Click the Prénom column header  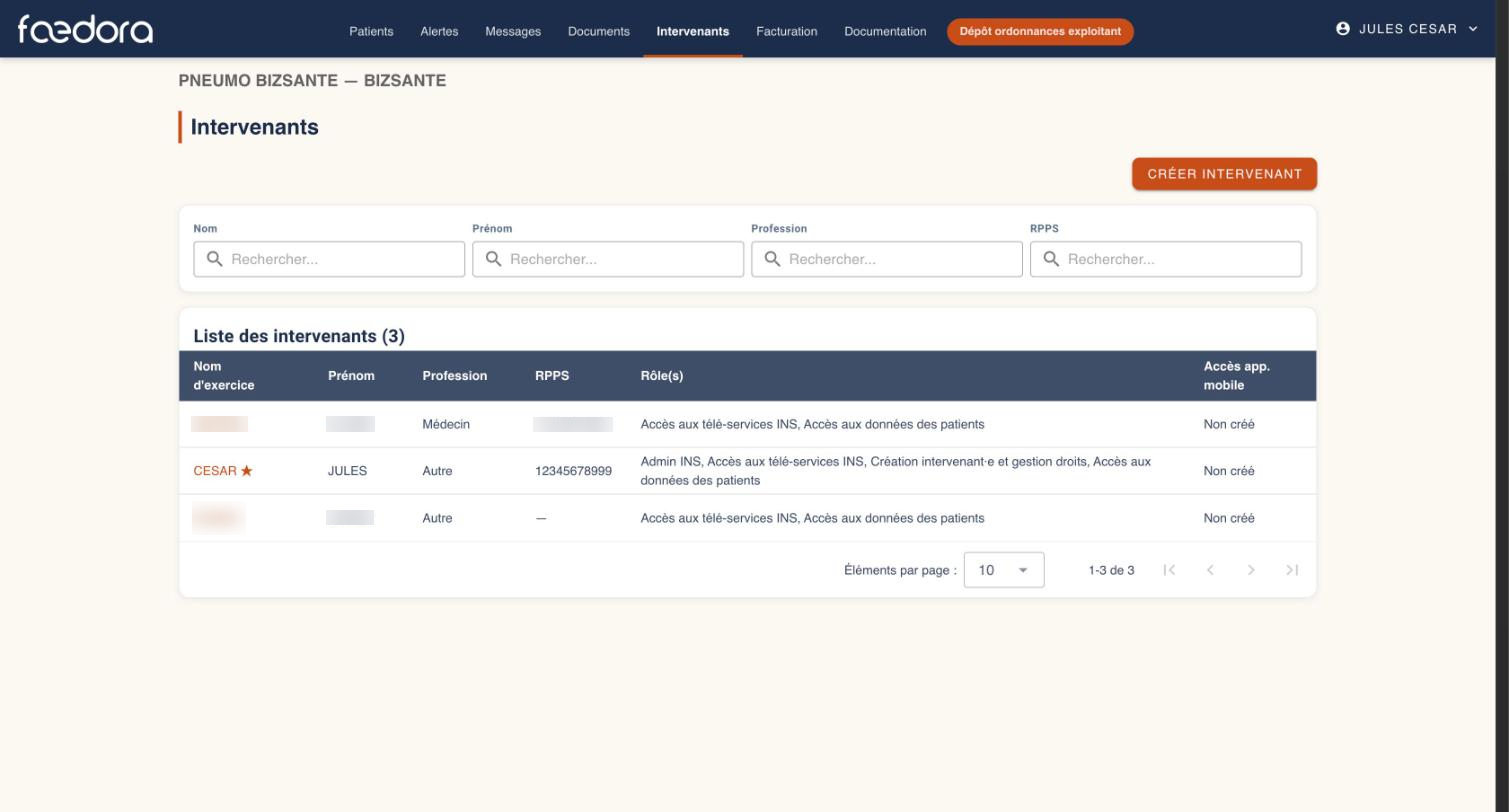point(351,376)
